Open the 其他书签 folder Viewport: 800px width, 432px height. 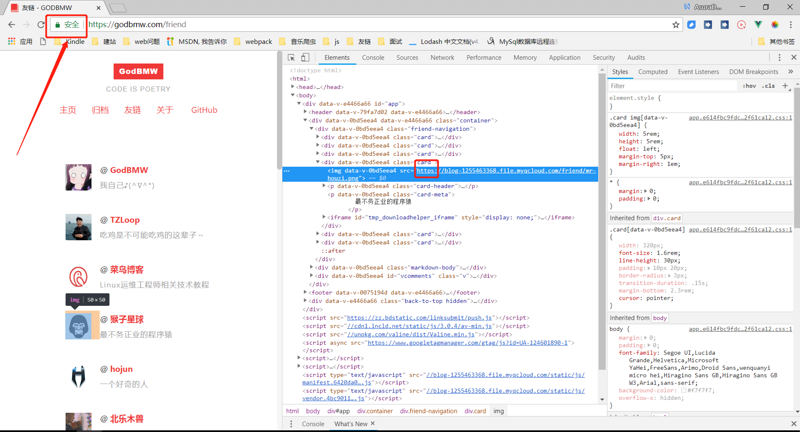pos(776,42)
